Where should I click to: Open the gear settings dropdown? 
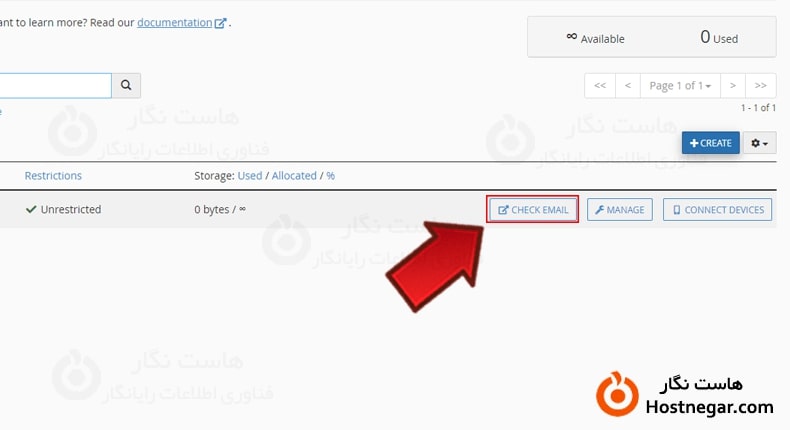pos(759,143)
